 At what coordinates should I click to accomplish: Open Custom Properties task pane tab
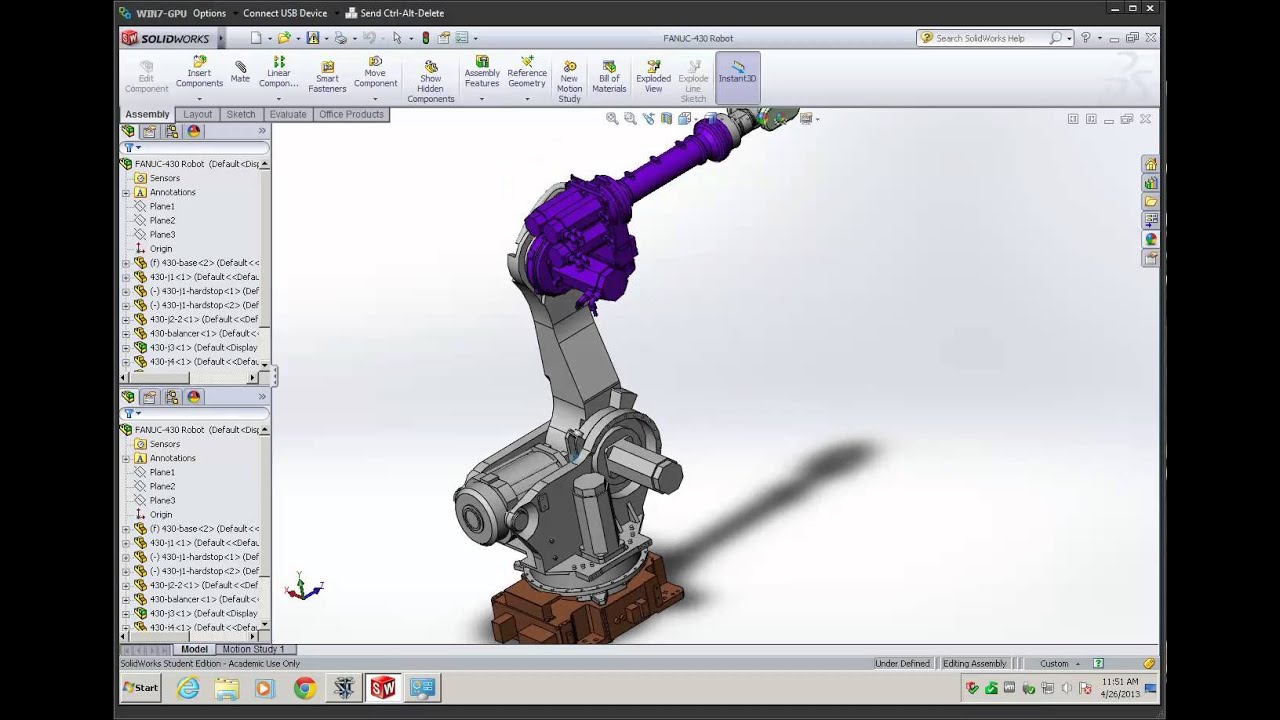tap(1151, 258)
